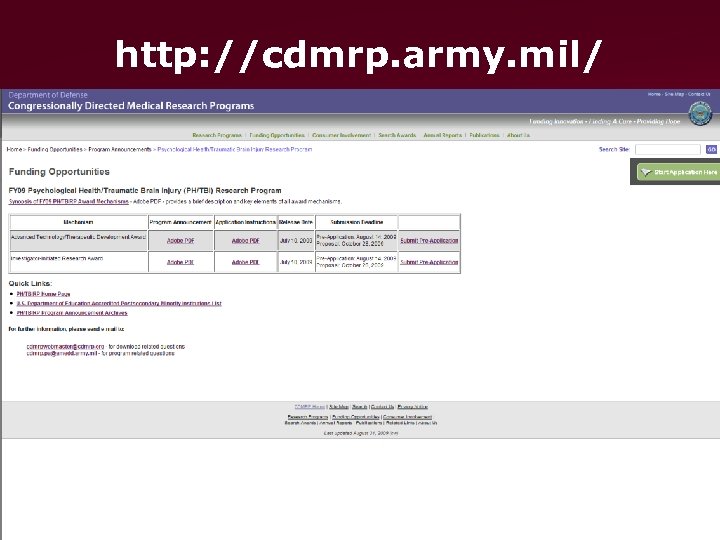Click the amedd.army.mil email link for program questions

[x=62, y=354]
